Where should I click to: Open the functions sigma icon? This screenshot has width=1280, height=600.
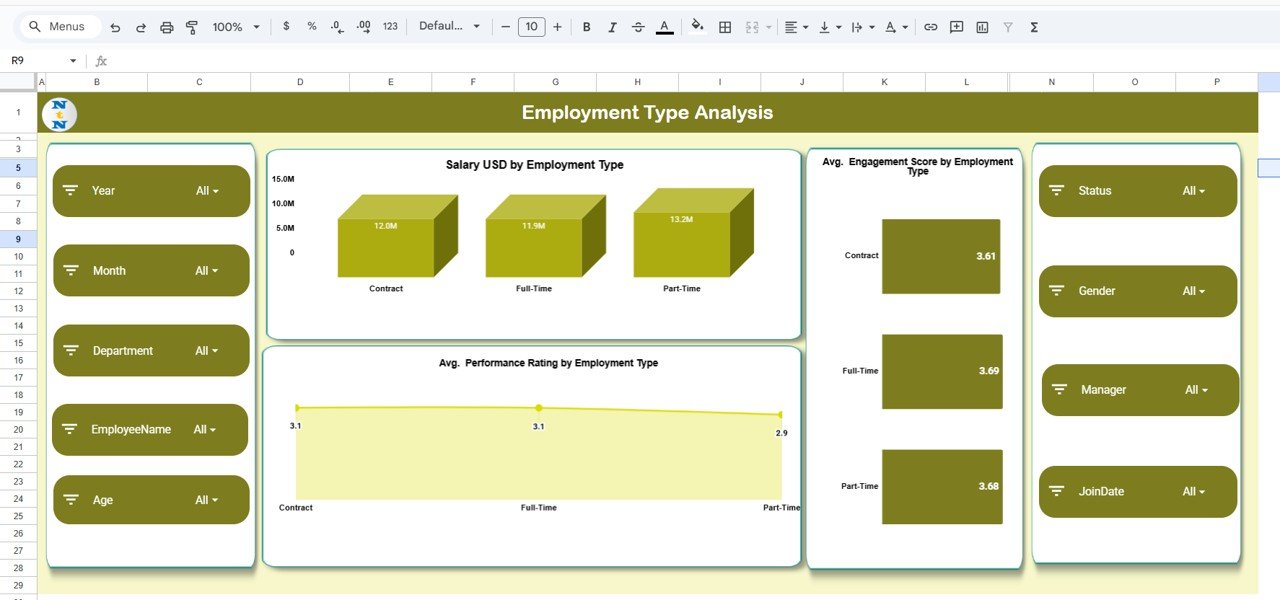pyautogui.click(x=1033, y=26)
